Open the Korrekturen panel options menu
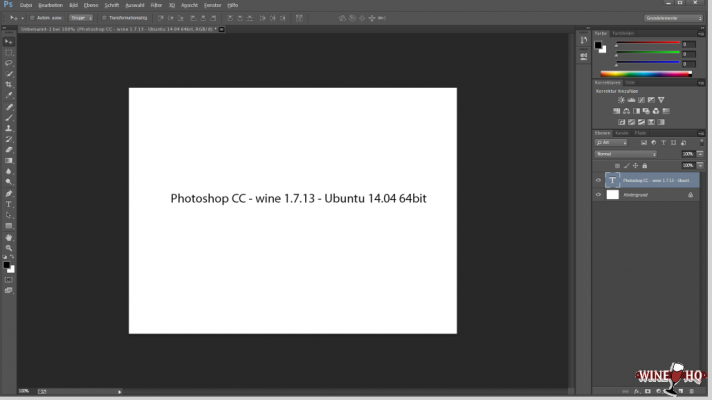The image size is (712, 400). [701, 83]
